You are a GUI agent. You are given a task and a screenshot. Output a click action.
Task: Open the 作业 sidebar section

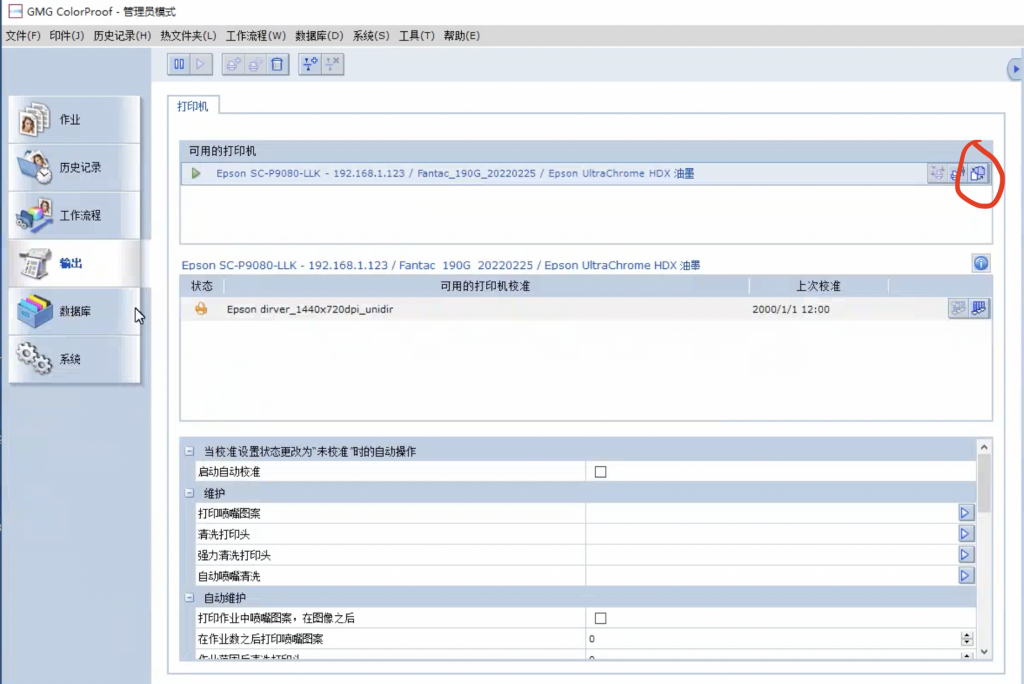tap(74, 120)
